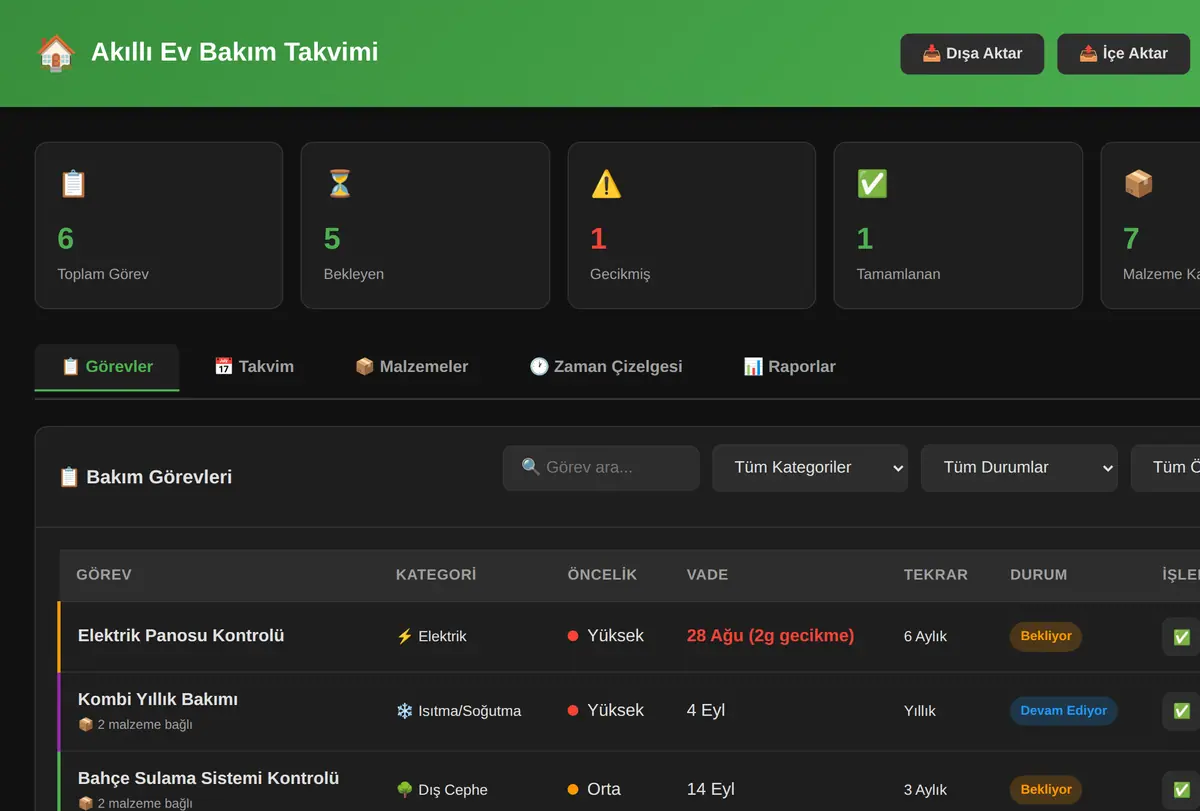The width and height of the screenshot is (1200, 811).
Task: Select the Bekleyen count 5
Action: tap(332, 239)
